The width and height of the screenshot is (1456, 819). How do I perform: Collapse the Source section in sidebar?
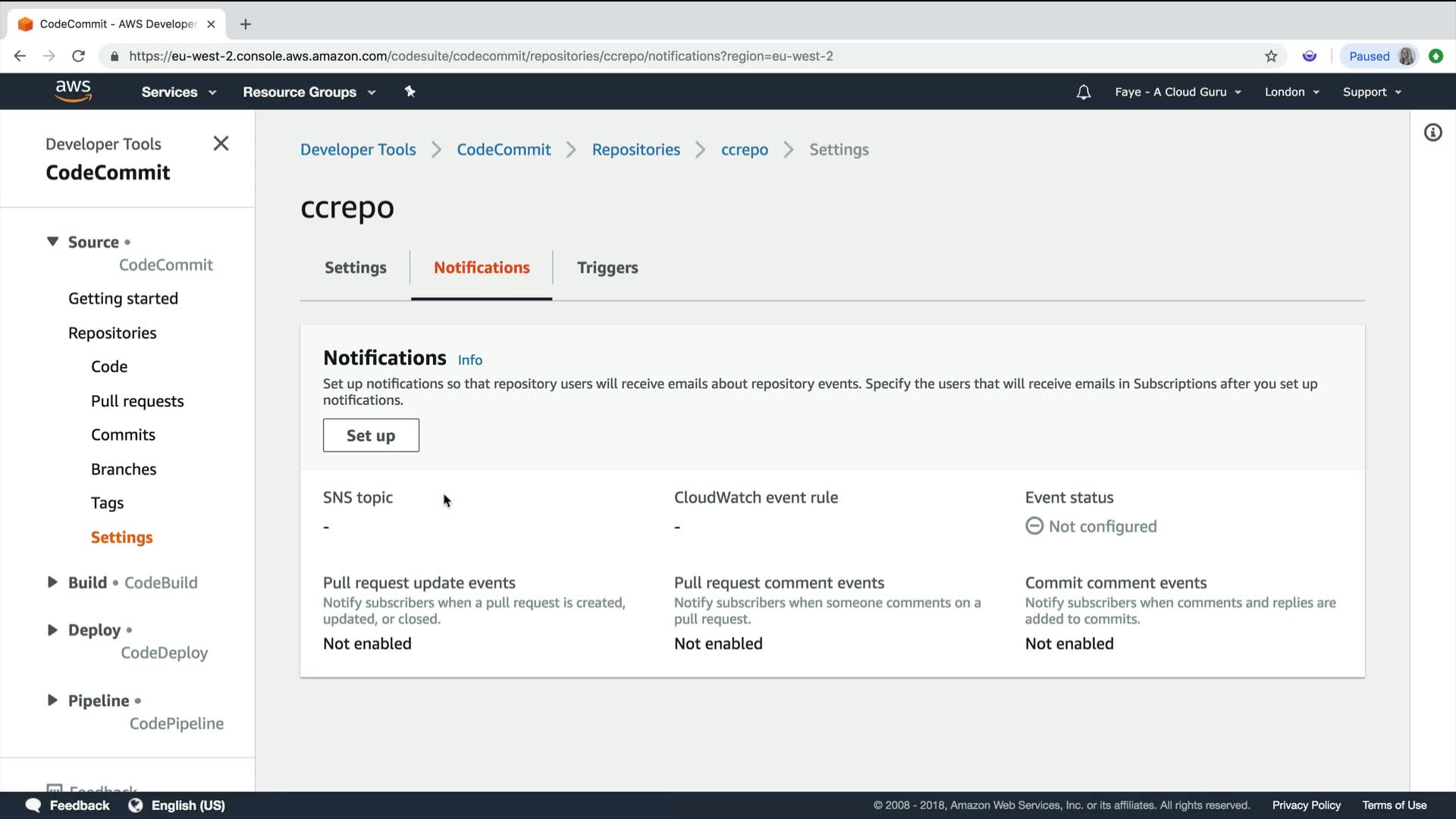pos(52,242)
